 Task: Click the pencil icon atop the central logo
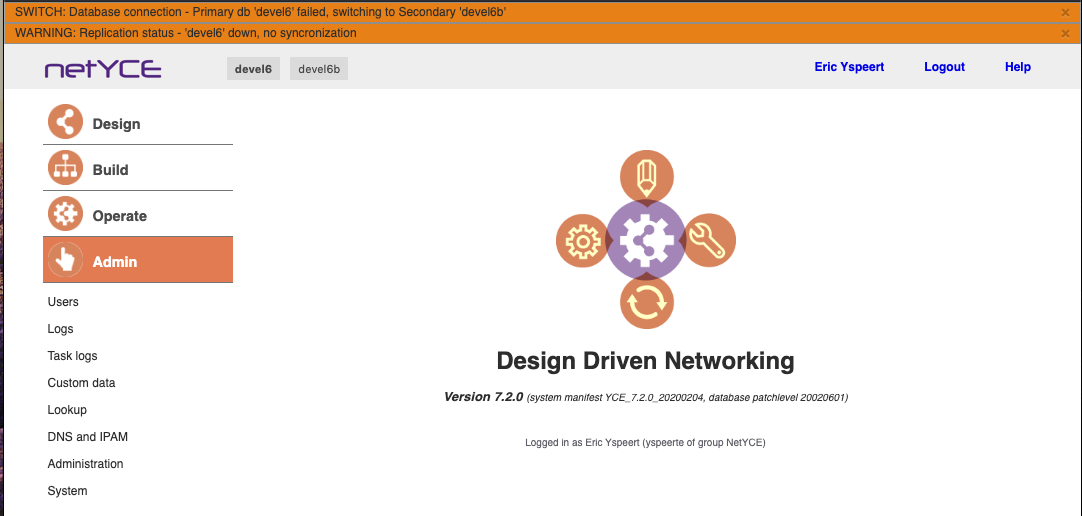coord(646,178)
